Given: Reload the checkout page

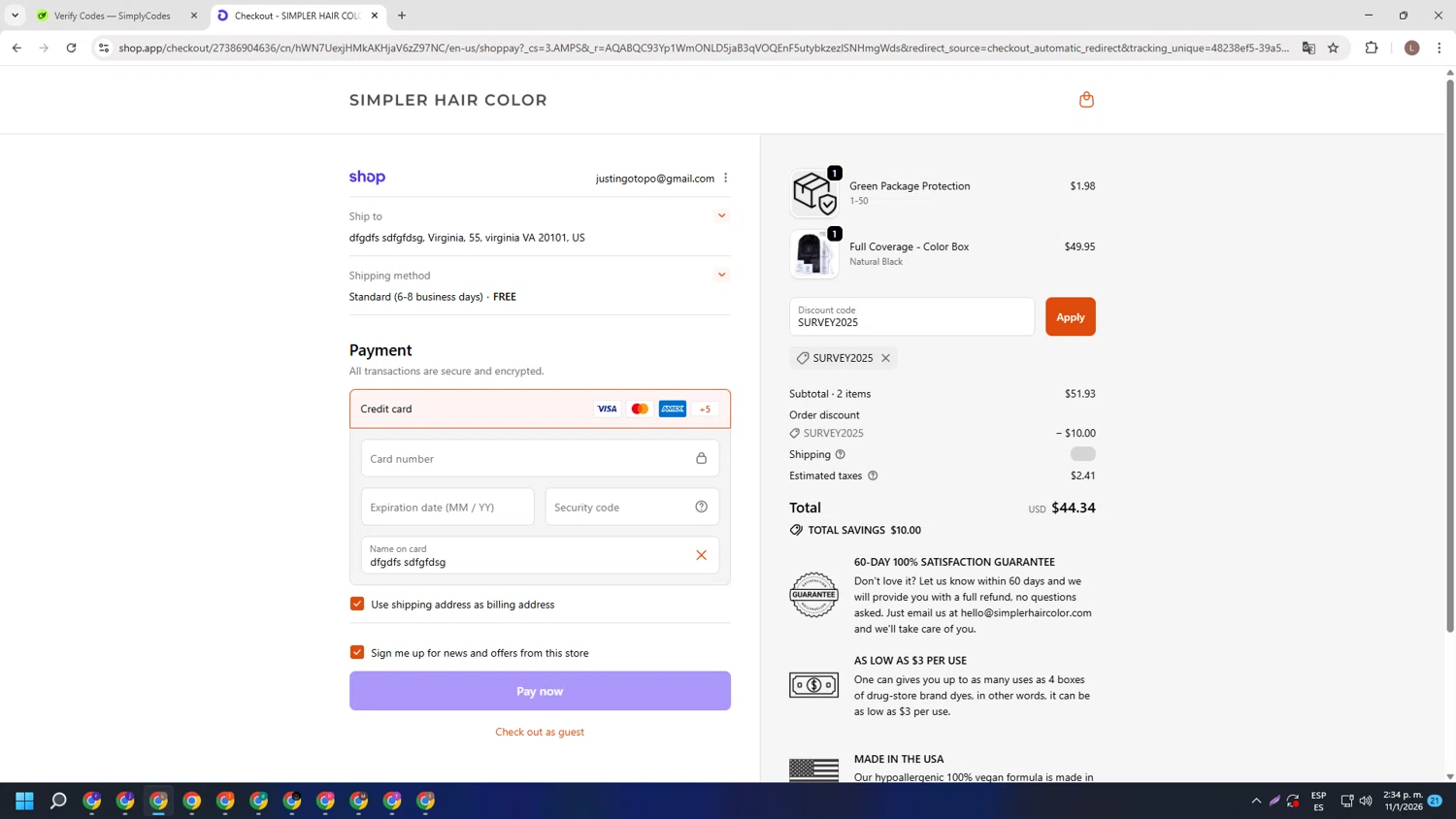Looking at the screenshot, I should click(71, 48).
